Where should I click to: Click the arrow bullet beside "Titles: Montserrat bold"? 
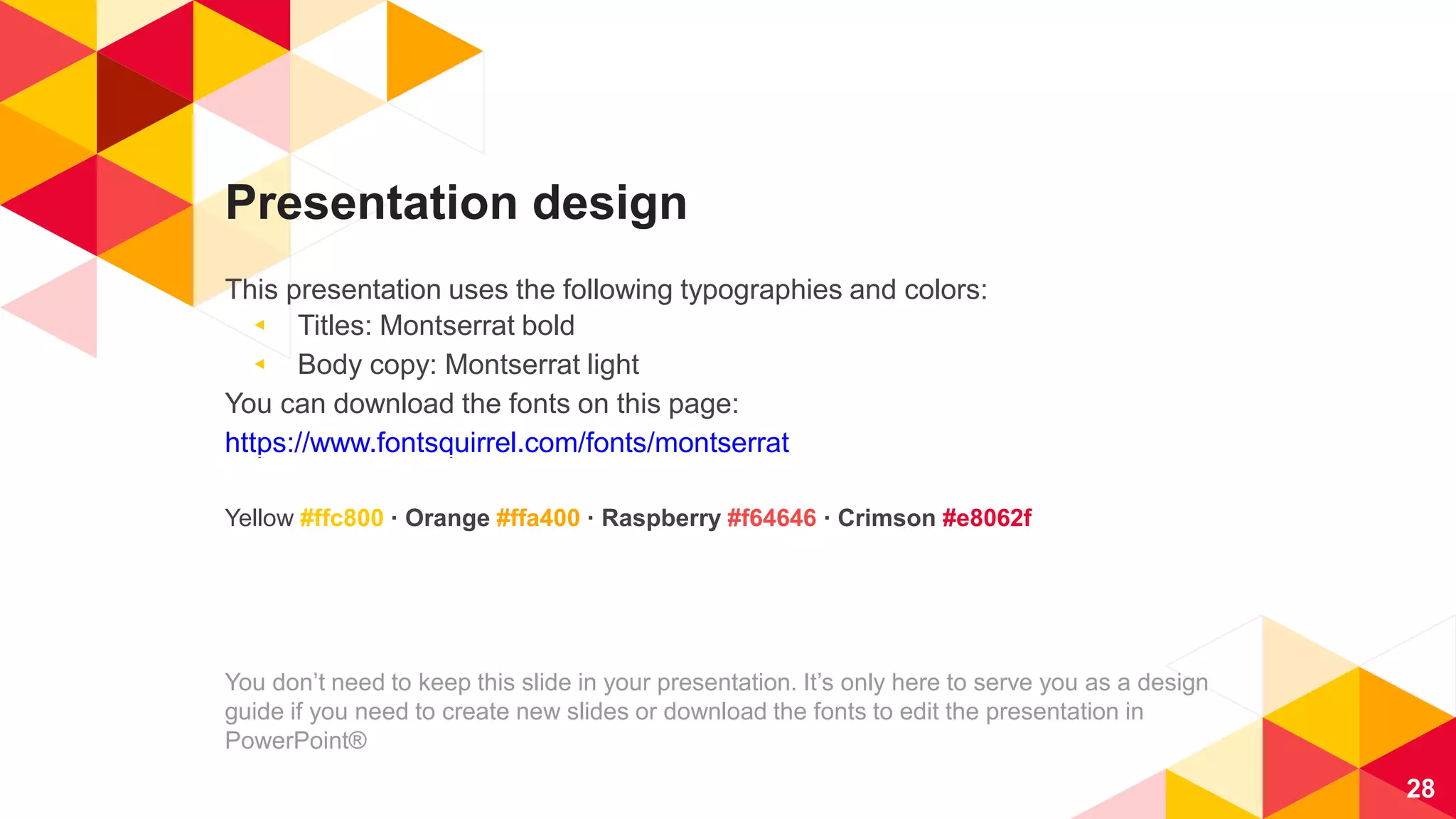pos(260,326)
